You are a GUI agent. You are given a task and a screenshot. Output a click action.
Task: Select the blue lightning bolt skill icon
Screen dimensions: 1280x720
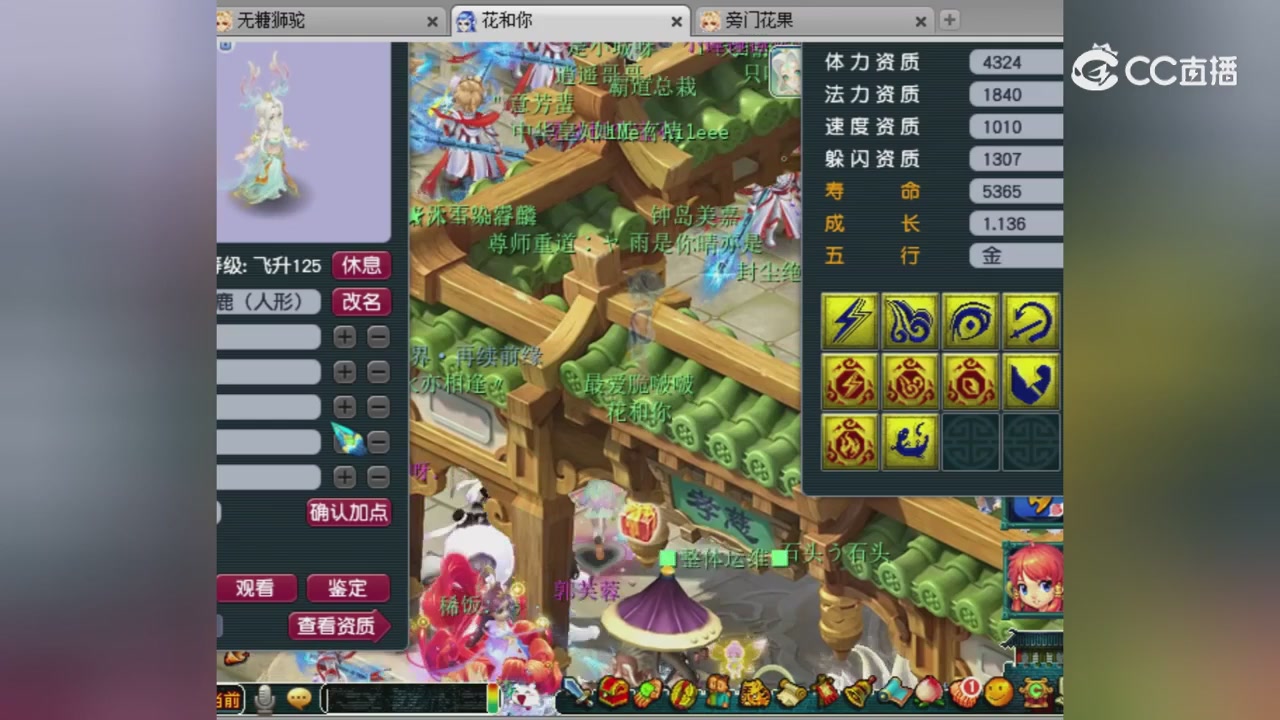pyautogui.click(x=850, y=321)
